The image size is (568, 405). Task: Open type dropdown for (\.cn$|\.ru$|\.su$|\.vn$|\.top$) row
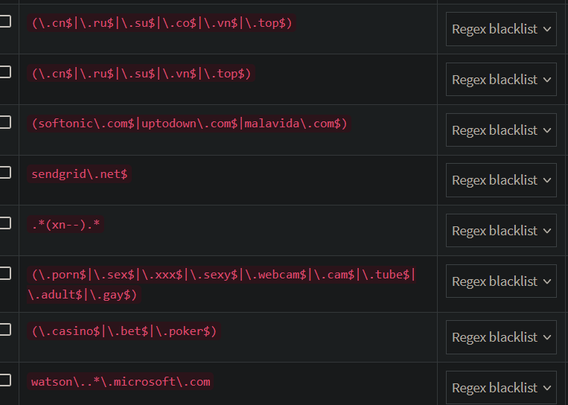(x=501, y=79)
